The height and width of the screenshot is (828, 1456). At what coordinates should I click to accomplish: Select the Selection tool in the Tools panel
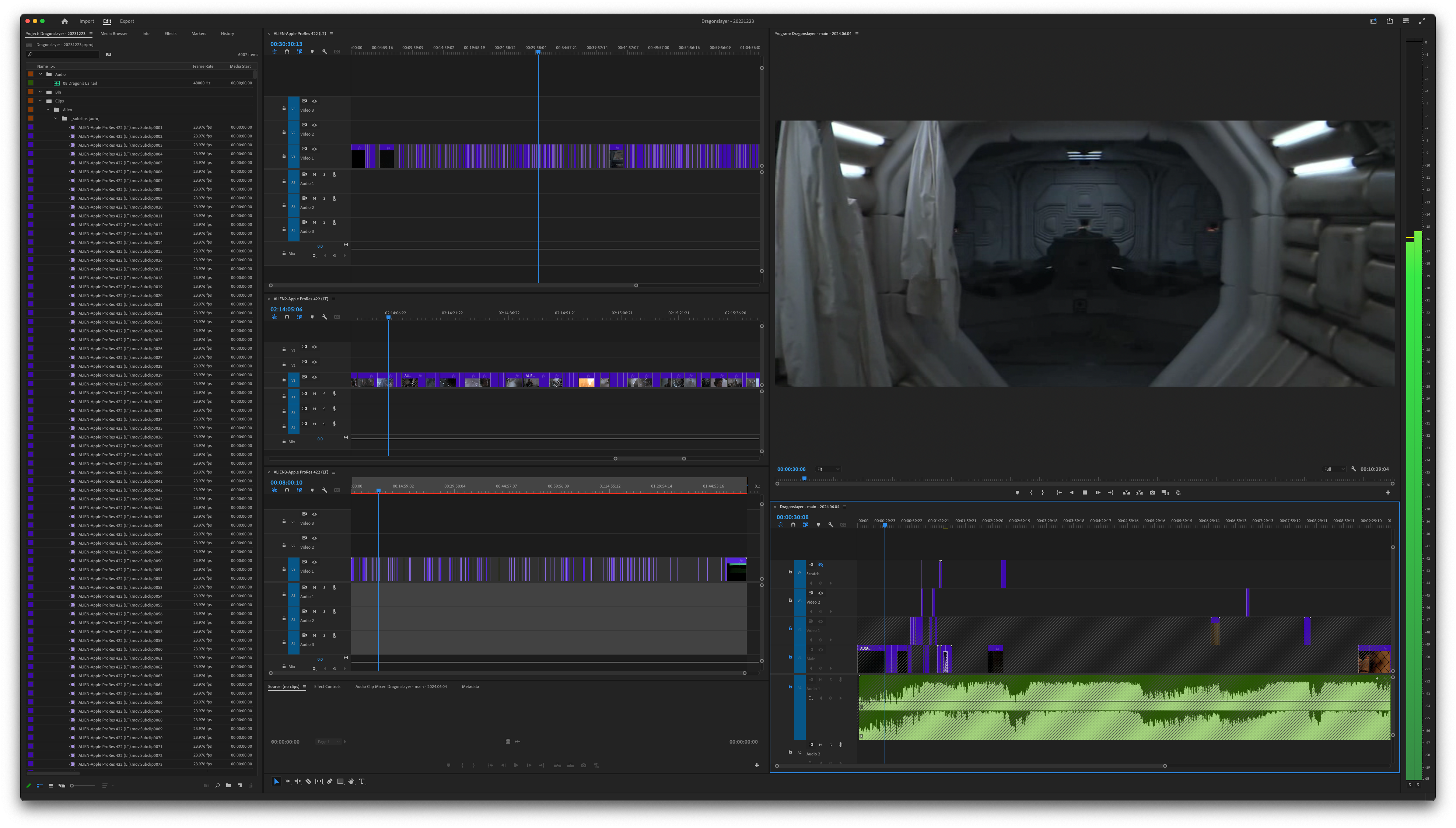click(x=276, y=781)
